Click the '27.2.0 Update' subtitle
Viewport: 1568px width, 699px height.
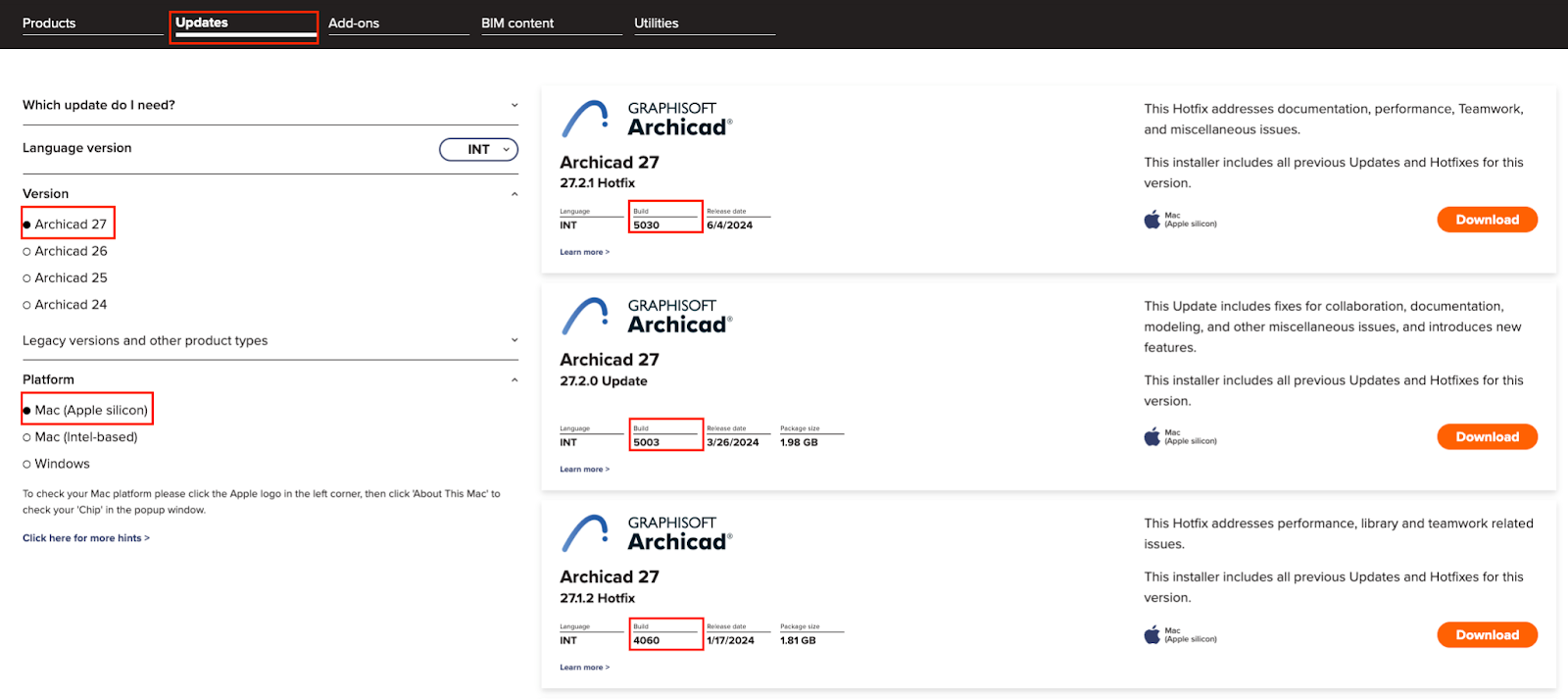(x=603, y=381)
